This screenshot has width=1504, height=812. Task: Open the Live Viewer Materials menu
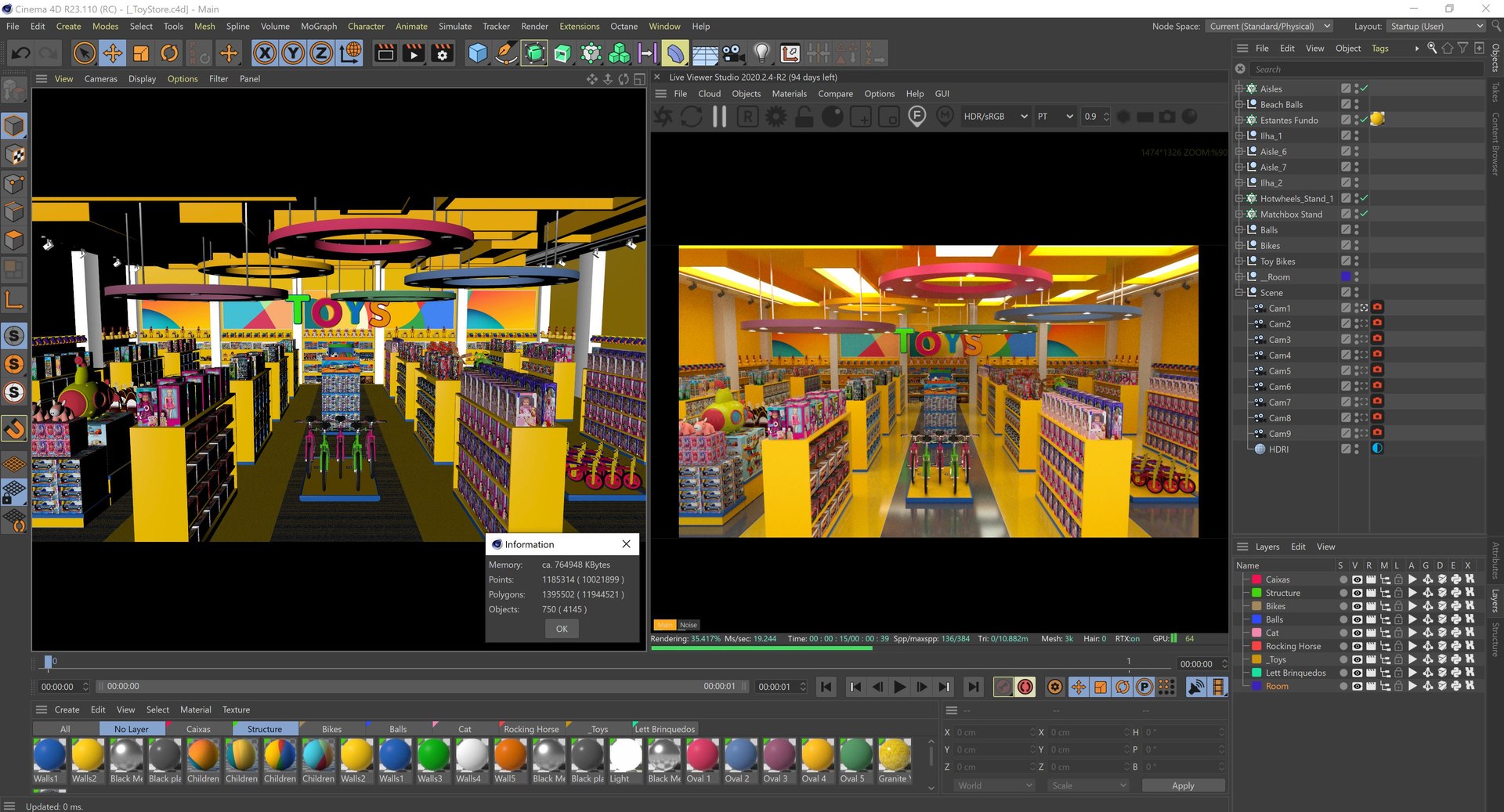pos(789,93)
